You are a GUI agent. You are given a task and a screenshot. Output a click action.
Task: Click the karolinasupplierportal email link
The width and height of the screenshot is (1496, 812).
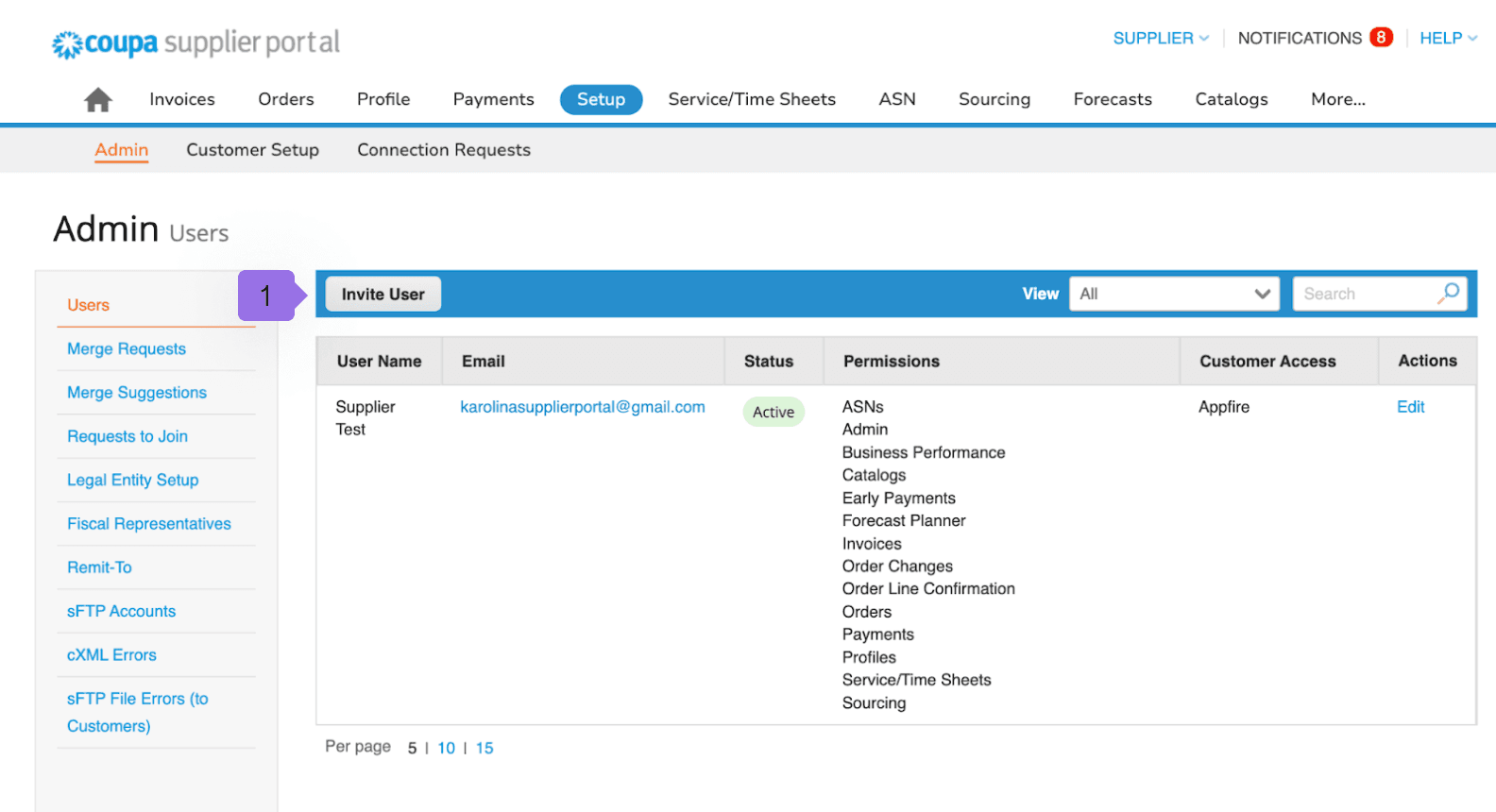[582, 407]
